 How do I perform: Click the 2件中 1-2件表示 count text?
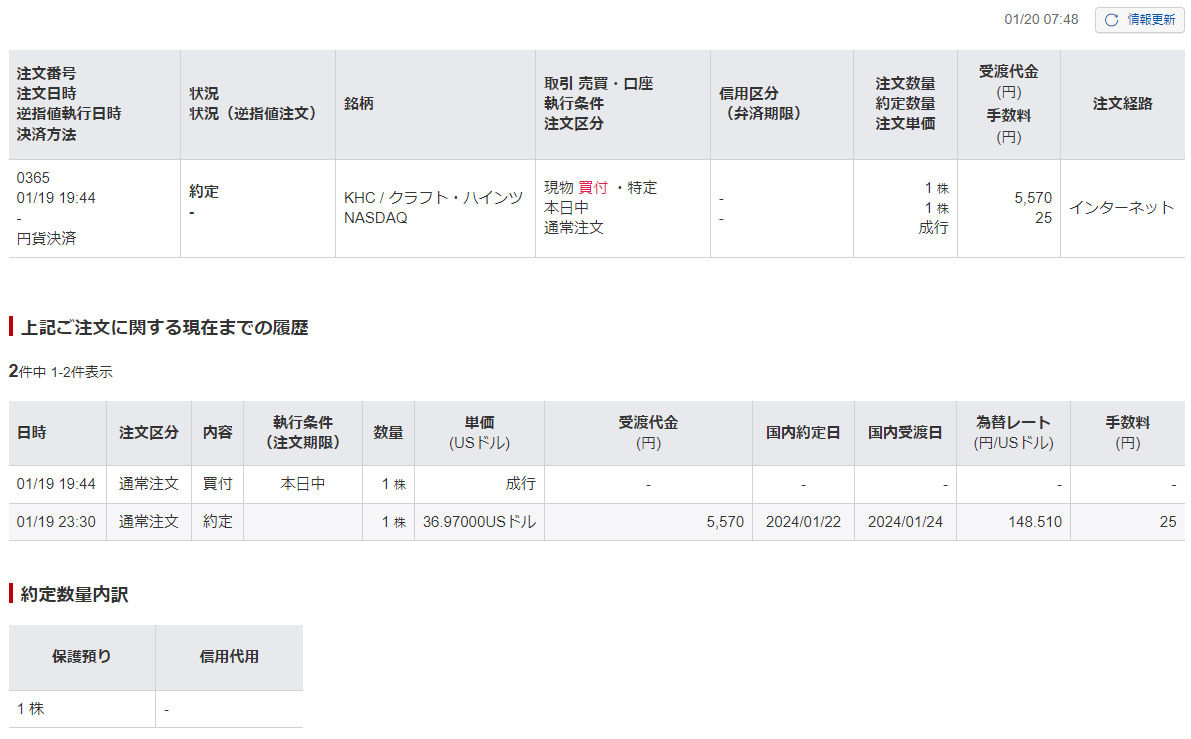[x=61, y=372]
